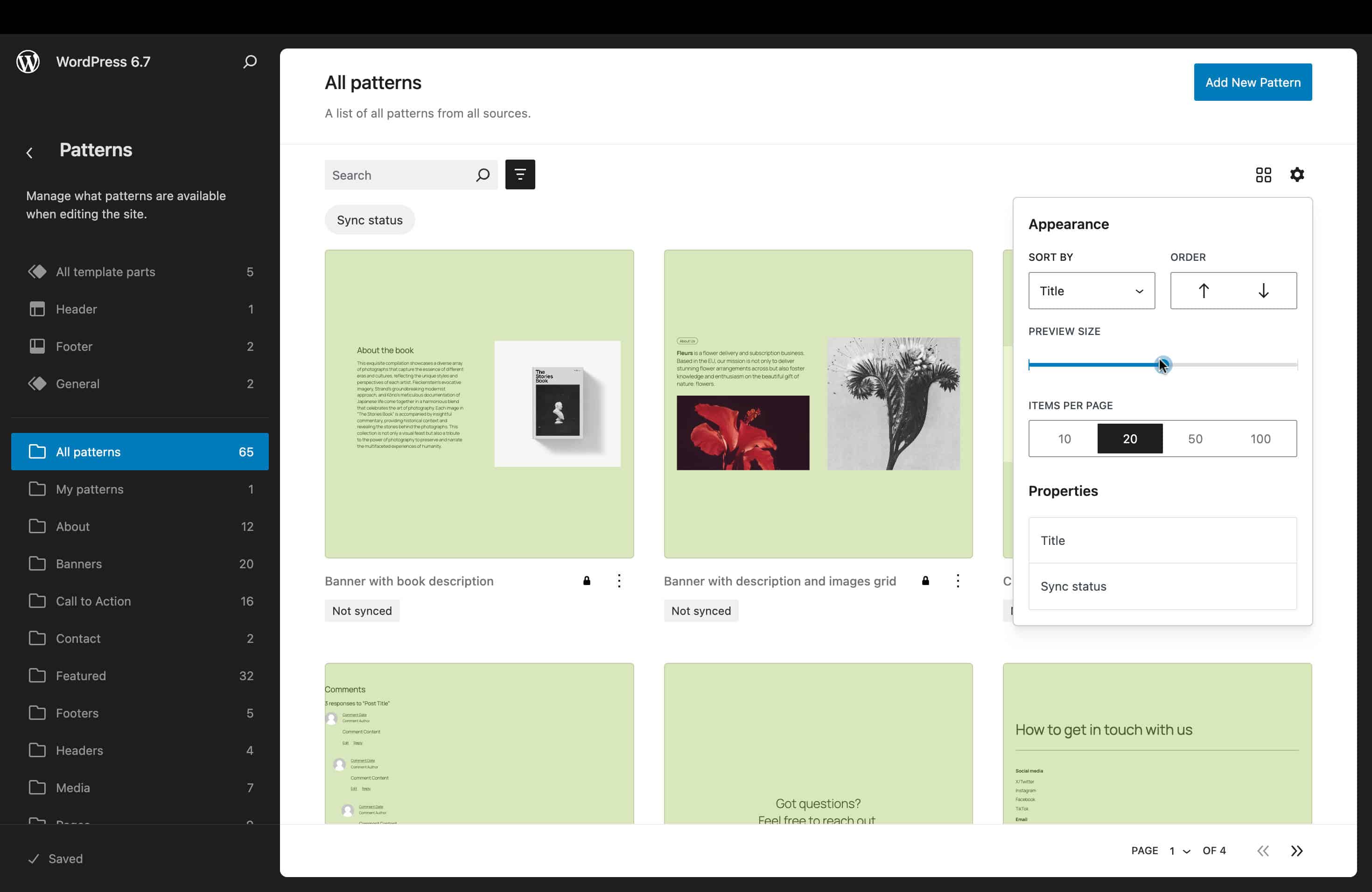Toggle the Sync status property visibility
Image resolution: width=1372 pixels, height=892 pixels.
tap(1162, 586)
